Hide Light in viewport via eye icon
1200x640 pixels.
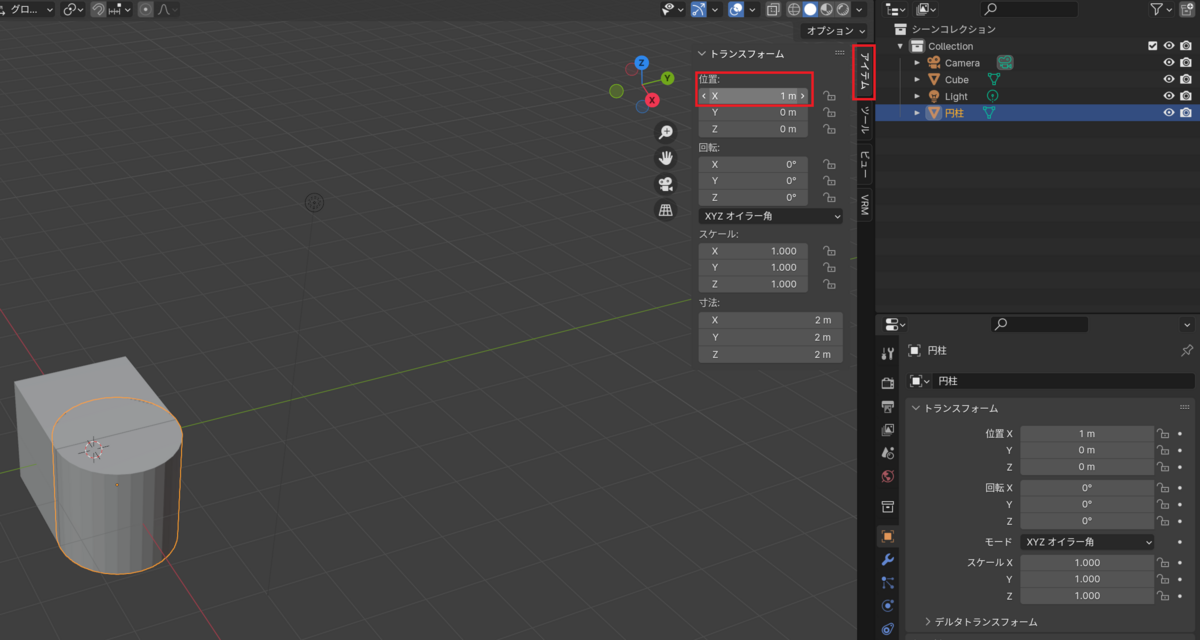pos(1169,97)
